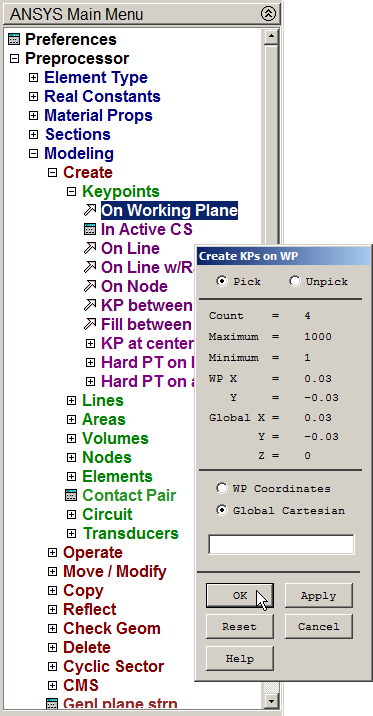This screenshot has height=716, width=373.
Task: Select the Pick radio button
Action: [x=221, y=281]
